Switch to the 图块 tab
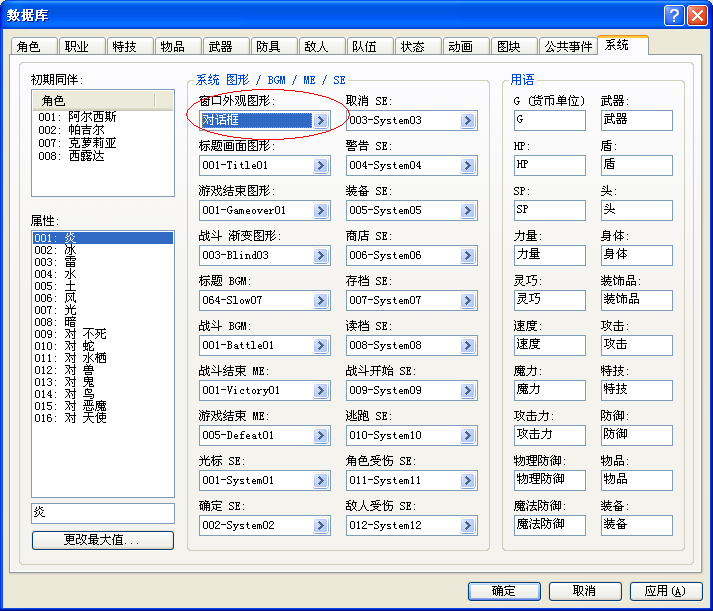This screenshot has height=611, width=713. tap(514, 46)
